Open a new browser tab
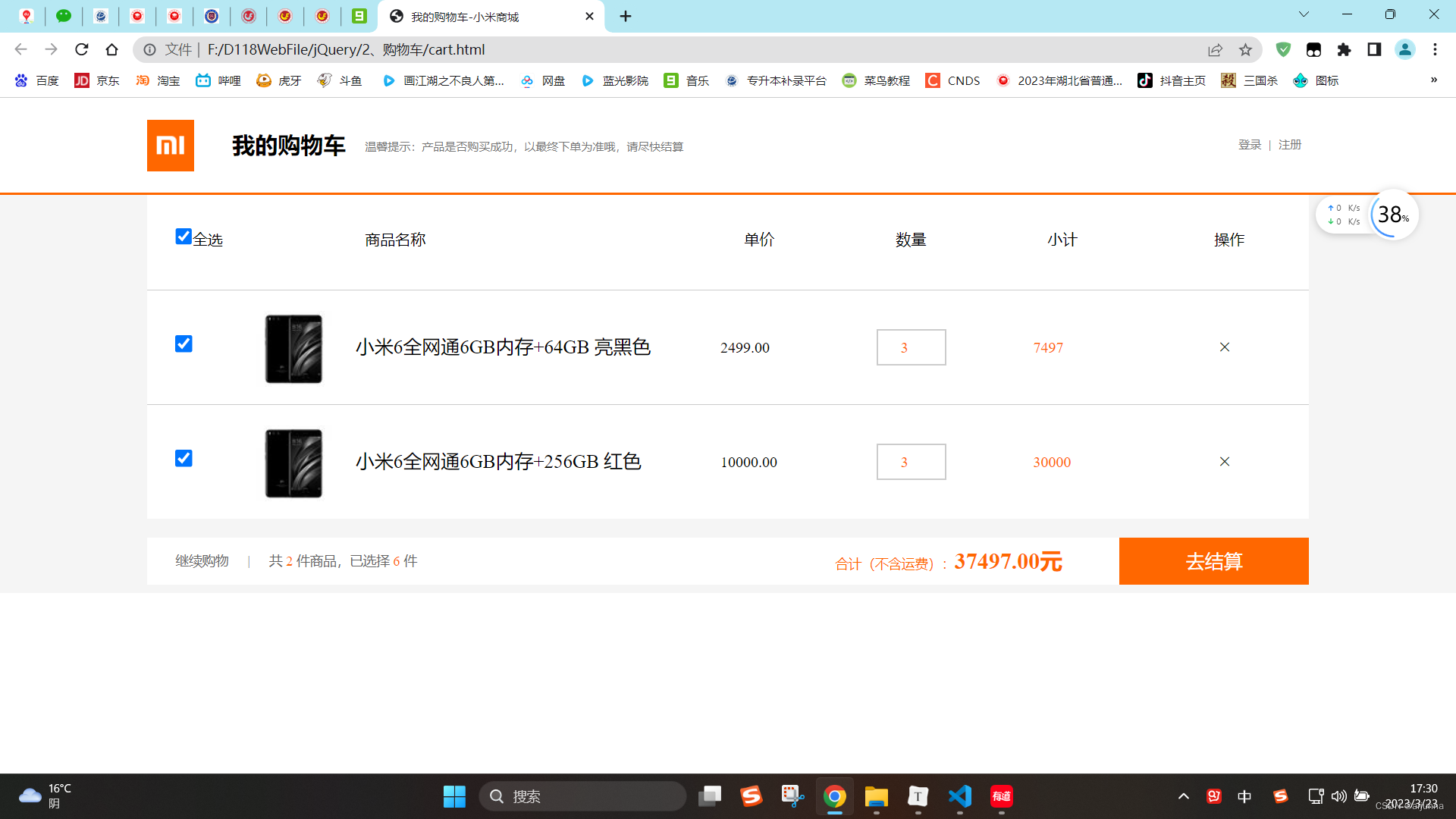Screen dimensions: 1456x819 click(626, 16)
